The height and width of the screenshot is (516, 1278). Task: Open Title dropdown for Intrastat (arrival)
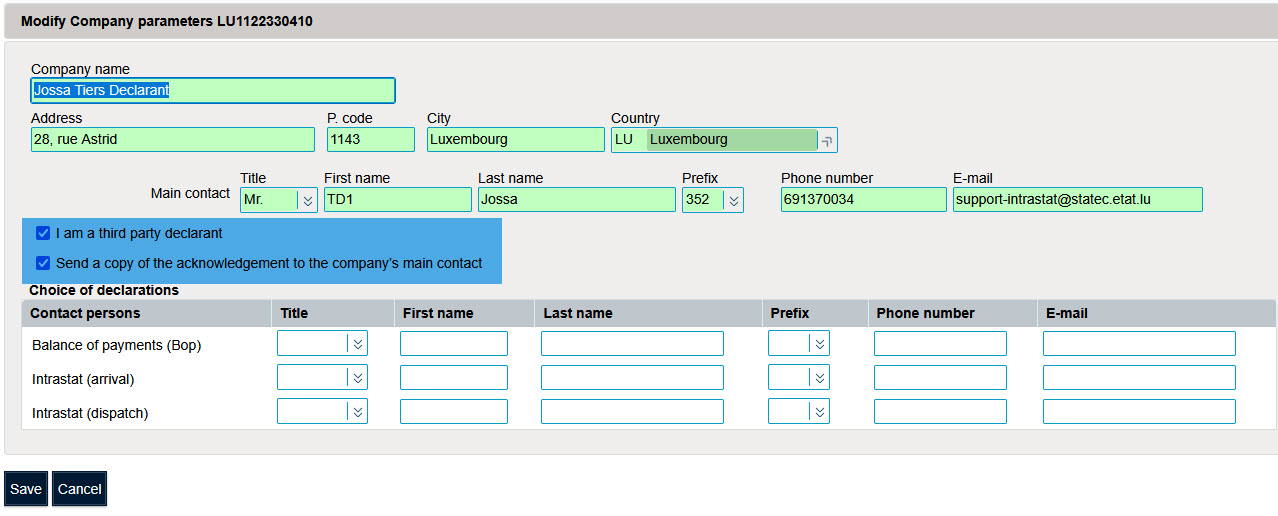coord(358,378)
